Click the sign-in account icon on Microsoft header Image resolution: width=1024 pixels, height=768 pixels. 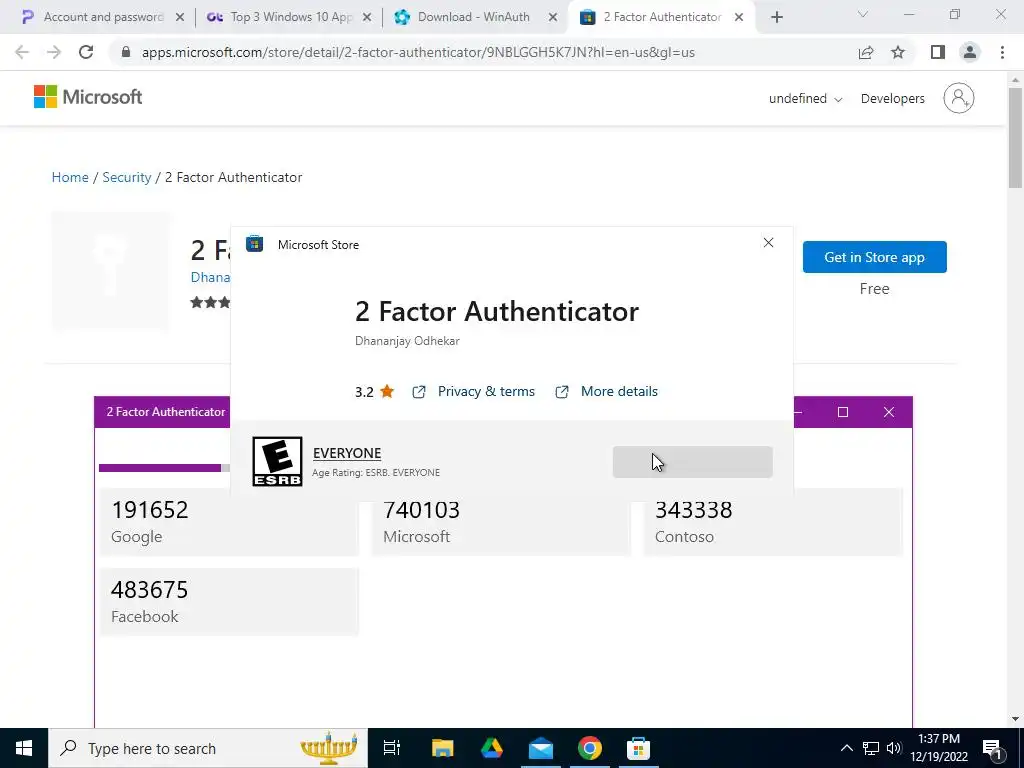point(959,98)
